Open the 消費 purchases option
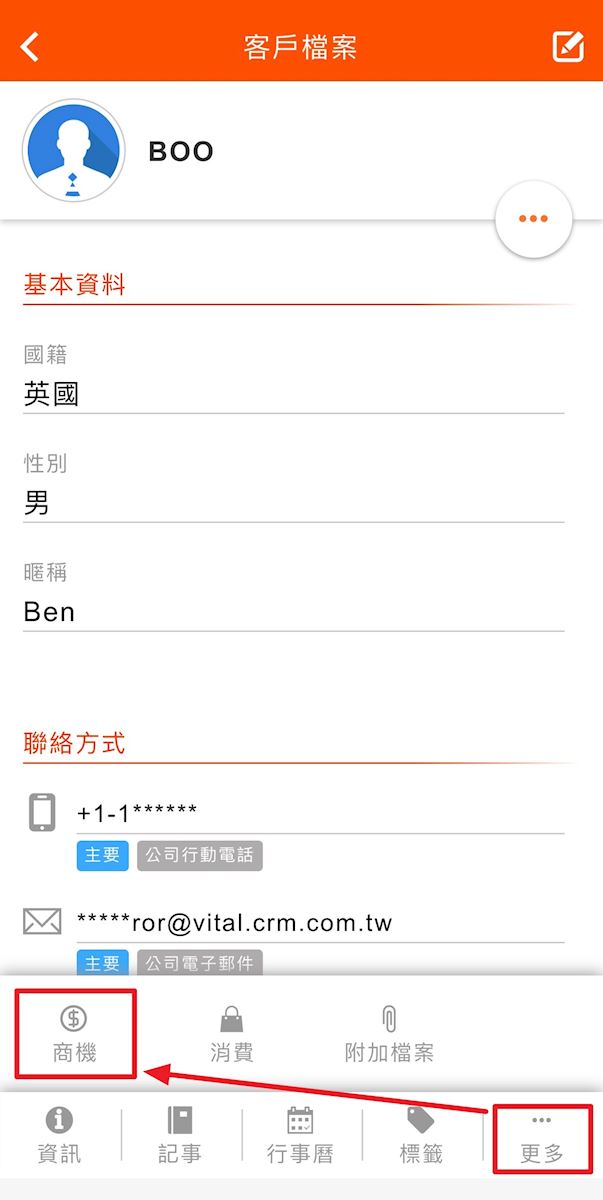This screenshot has height=1200, width=603. pyautogui.click(x=231, y=1034)
